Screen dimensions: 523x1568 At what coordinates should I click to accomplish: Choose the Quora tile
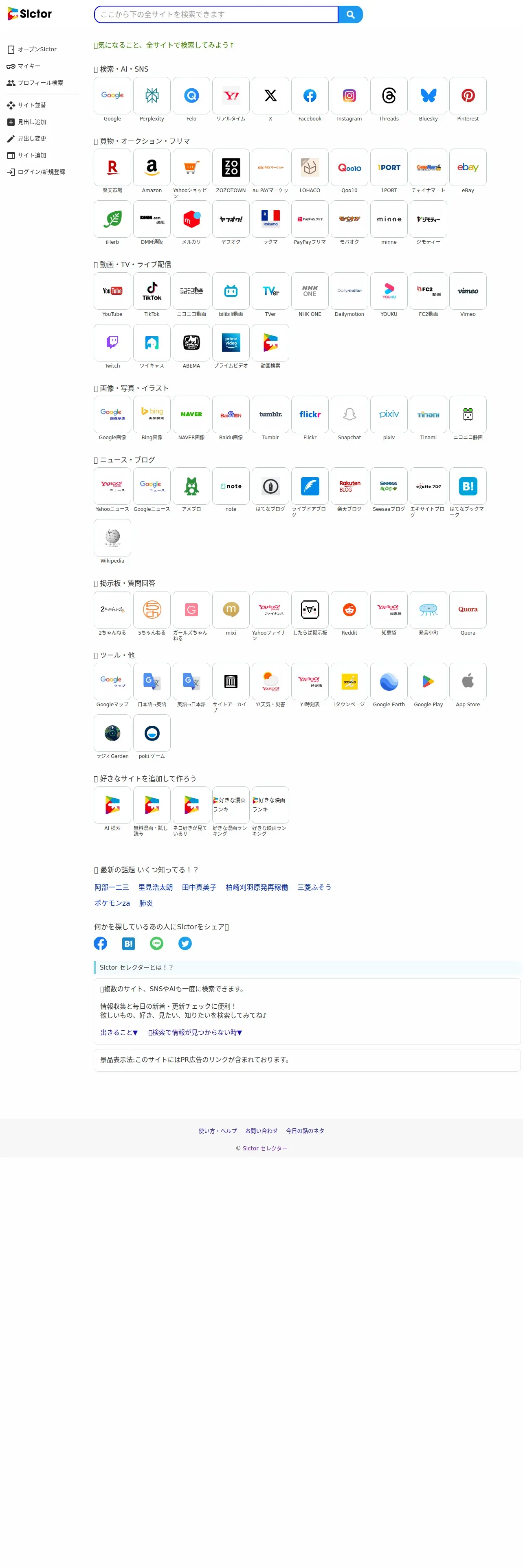pos(468,610)
